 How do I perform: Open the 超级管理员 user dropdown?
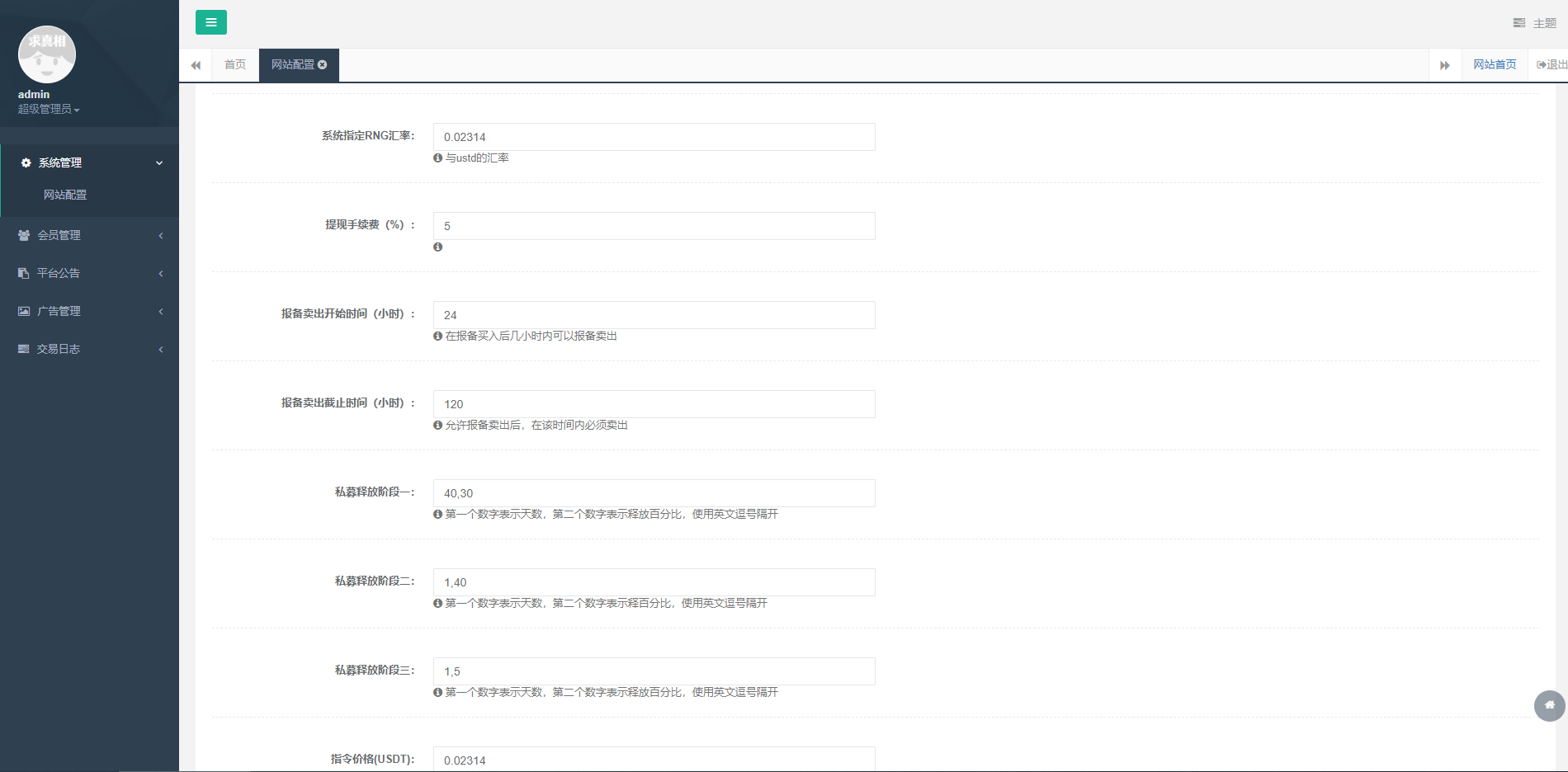coord(49,109)
